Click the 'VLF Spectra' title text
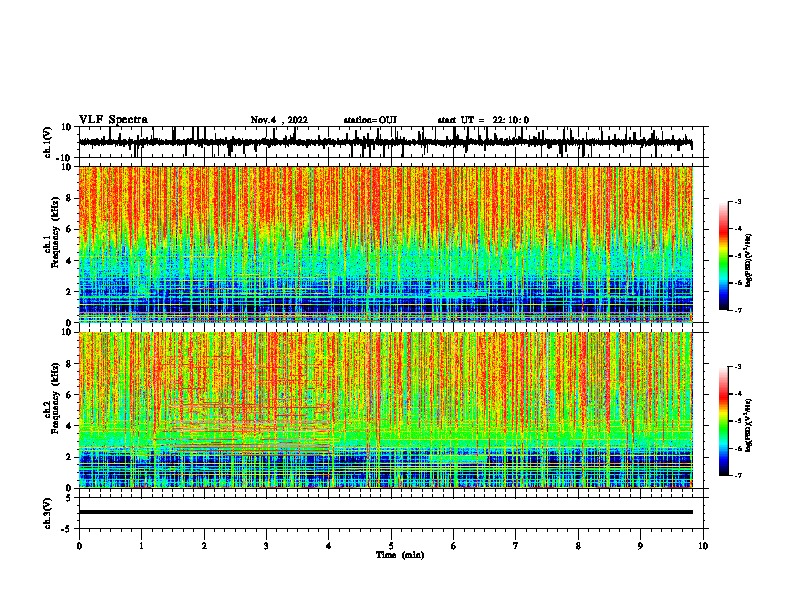This screenshot has width=792, height=612. (113, 120)
